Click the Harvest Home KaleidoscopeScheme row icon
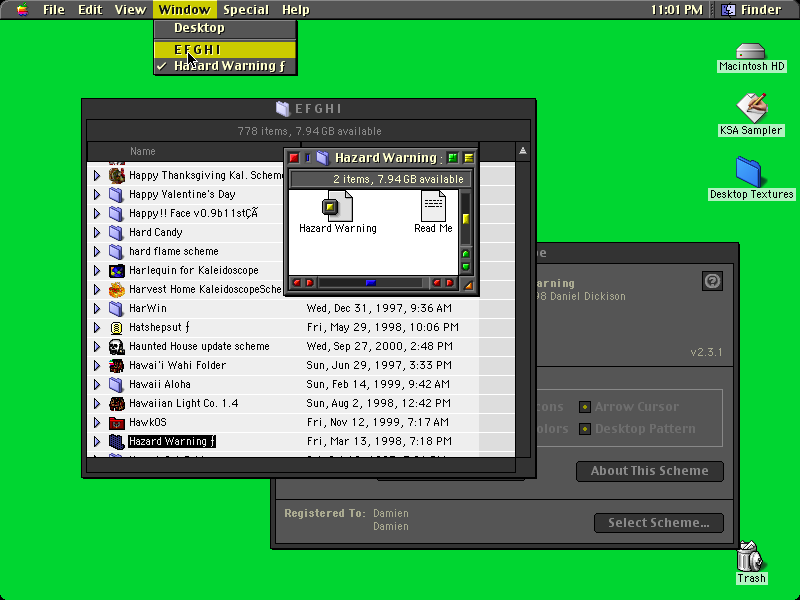The image size is (800, 600). pos(116,289)
